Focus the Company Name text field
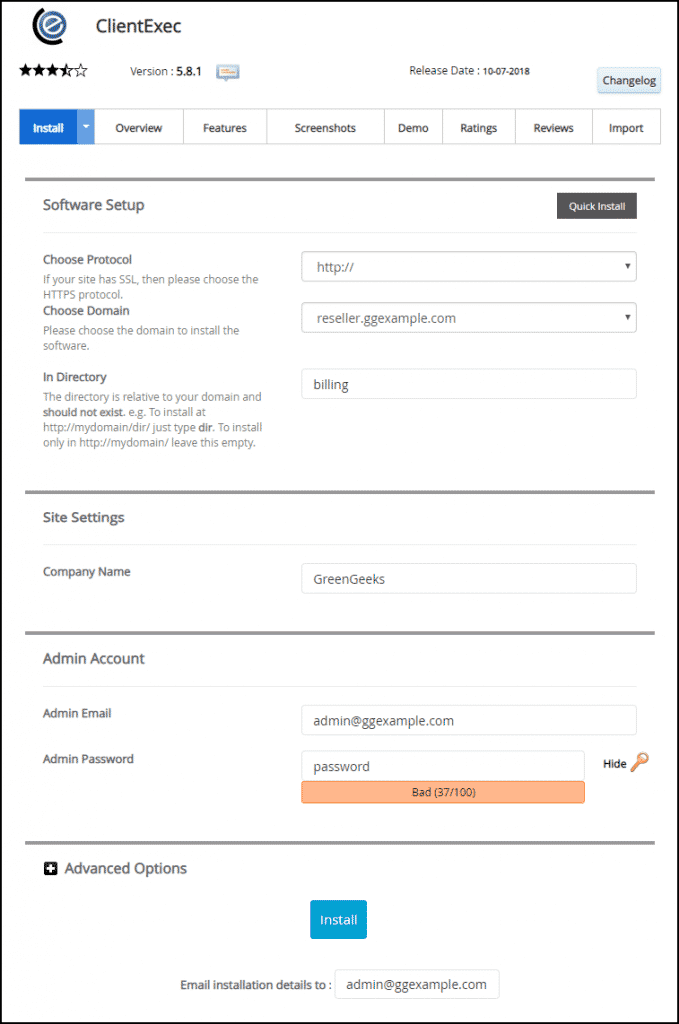Screen dimensions: 679x1024 [468, 578]
